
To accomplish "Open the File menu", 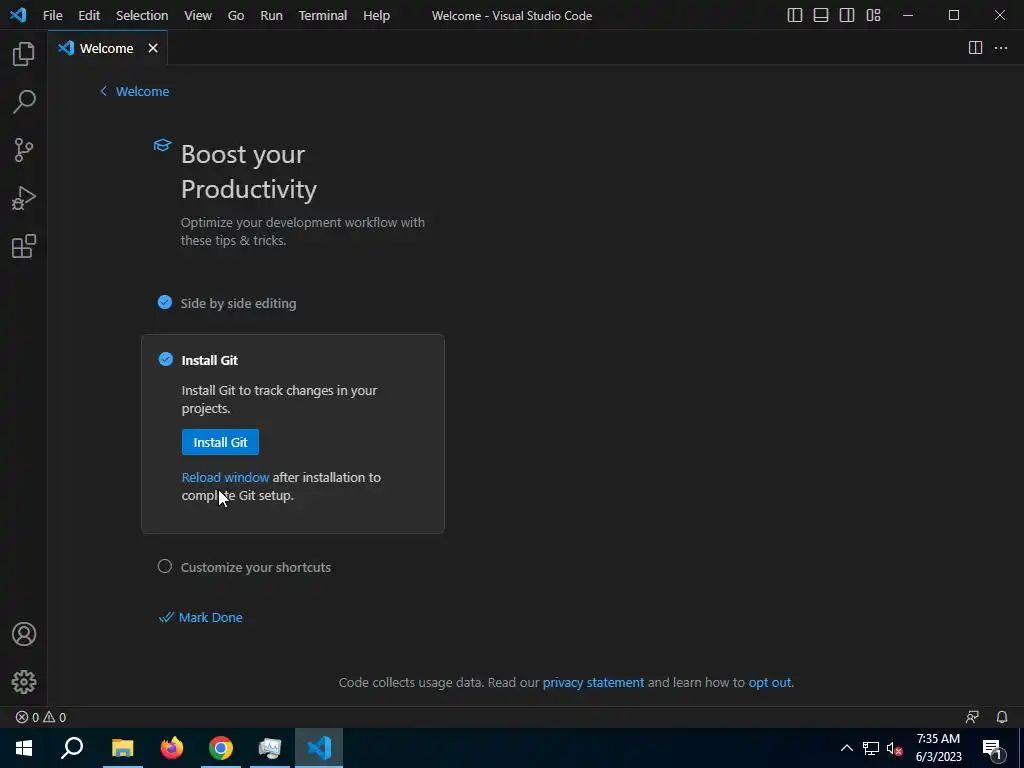I will pos(52,15).
